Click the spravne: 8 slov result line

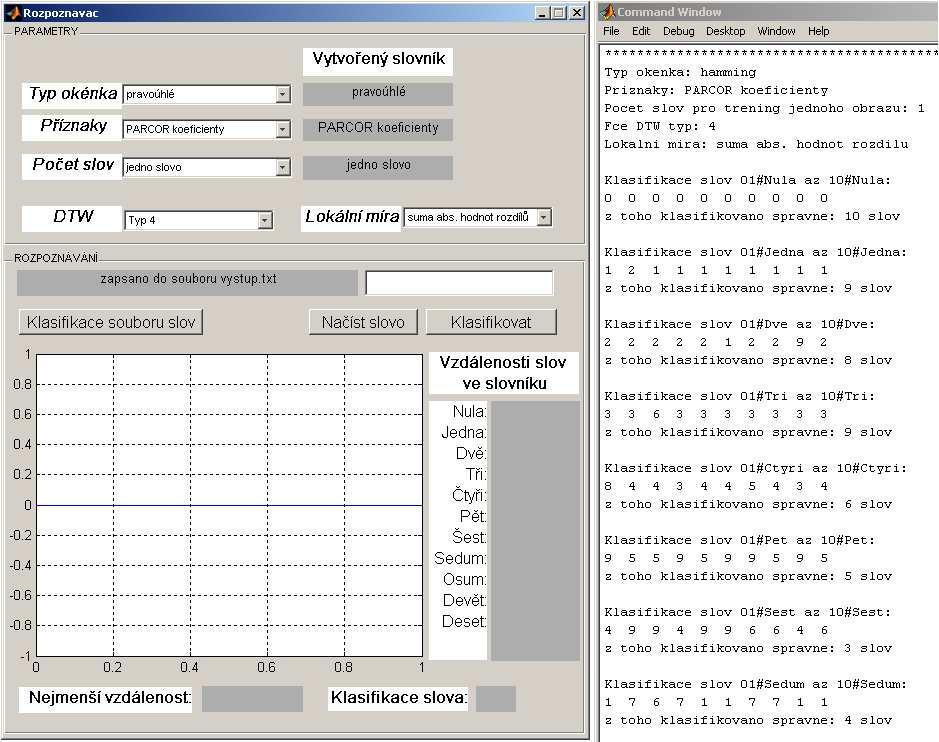[748, 360]
